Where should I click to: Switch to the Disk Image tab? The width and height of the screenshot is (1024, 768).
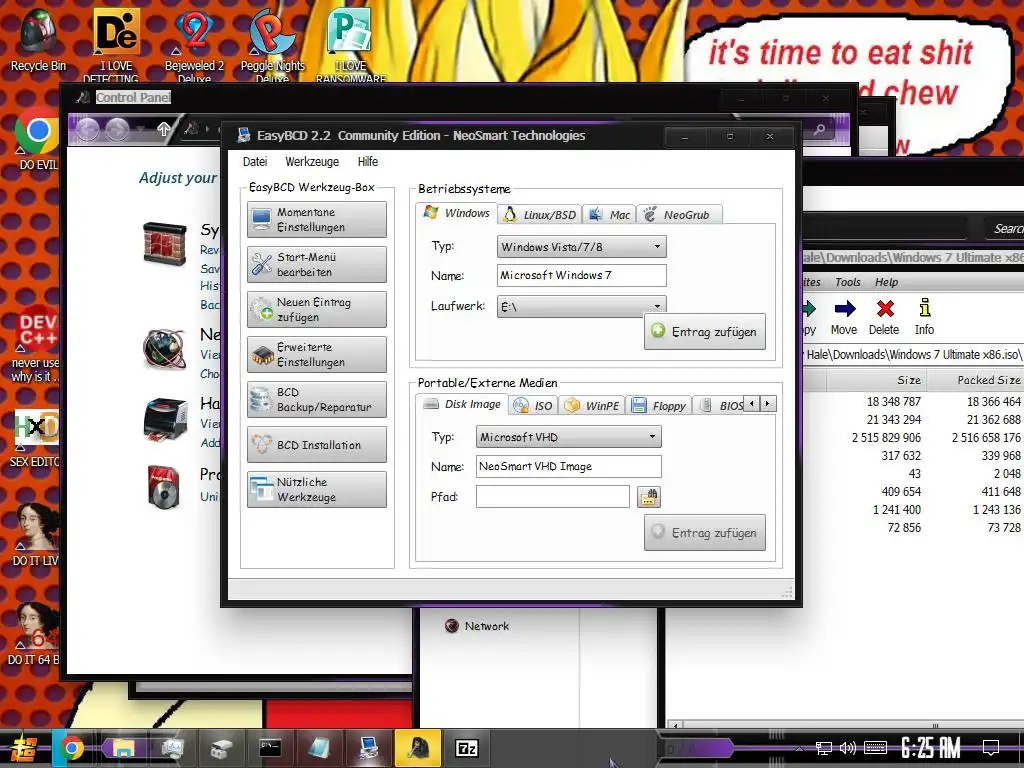point(462,404)
